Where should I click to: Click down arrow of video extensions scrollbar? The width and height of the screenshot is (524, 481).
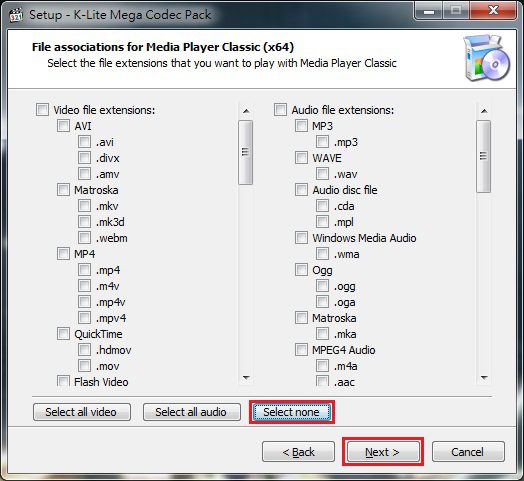tap(246, 378)
